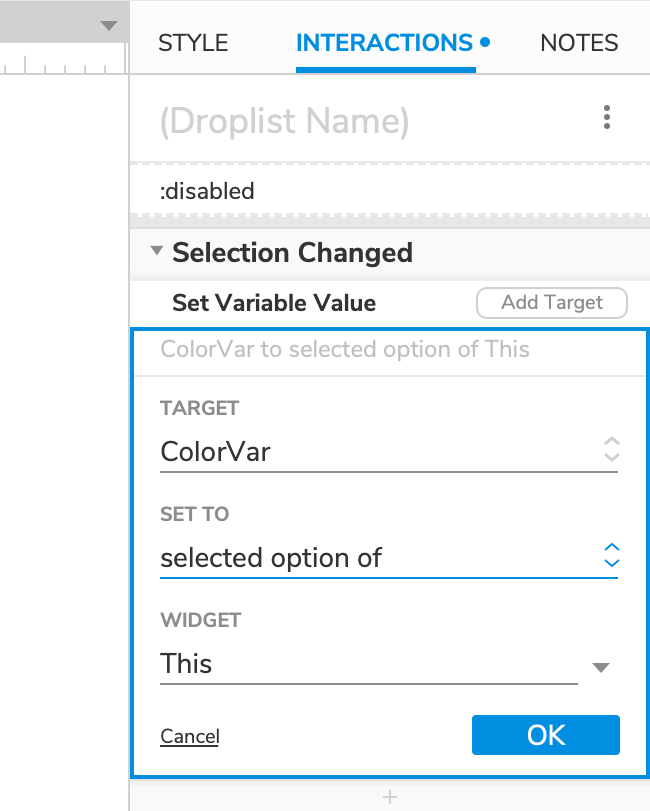The image size is (650, 811).
Task: Switch to the STYLE tab
Action: 193,43
